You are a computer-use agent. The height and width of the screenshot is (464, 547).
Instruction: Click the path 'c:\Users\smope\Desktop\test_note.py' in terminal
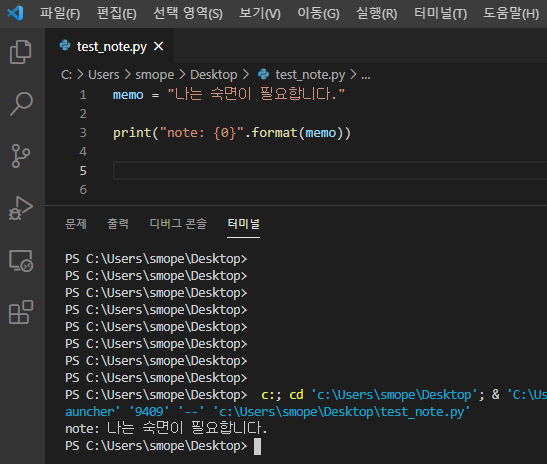pos(342,412)
